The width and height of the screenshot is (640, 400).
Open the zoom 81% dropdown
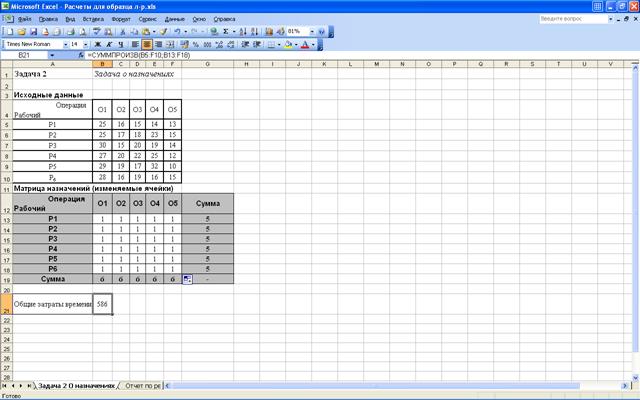[x=312, y=31]
